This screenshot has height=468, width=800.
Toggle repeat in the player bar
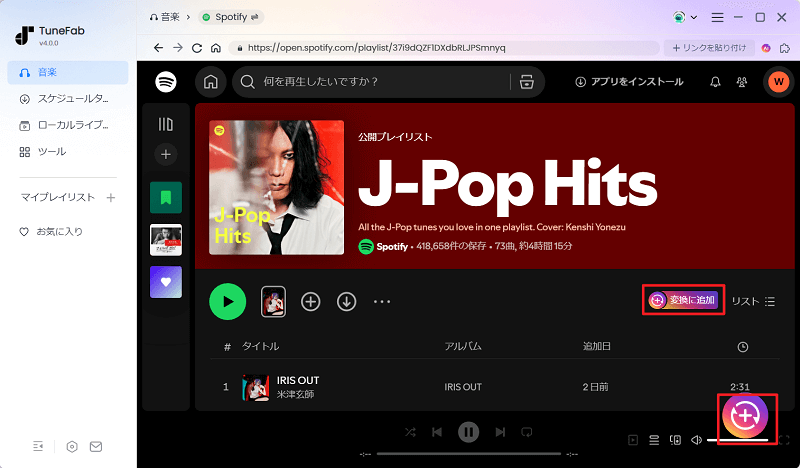(527, 432)
